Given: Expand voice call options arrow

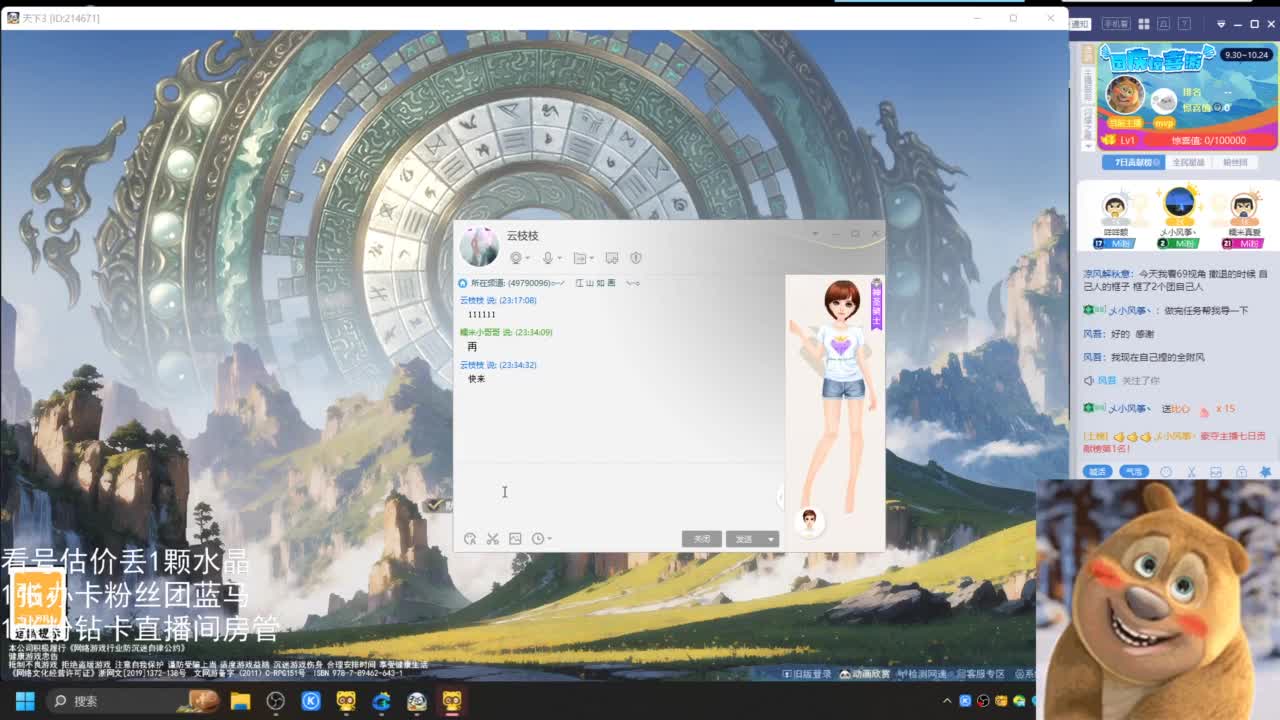Looking at the screenshot, I should tap(559, 259).
